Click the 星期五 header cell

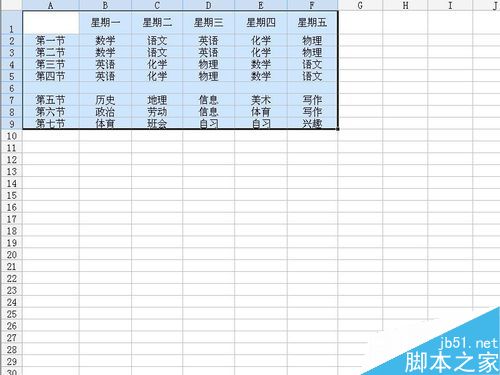tap(312, 23)
